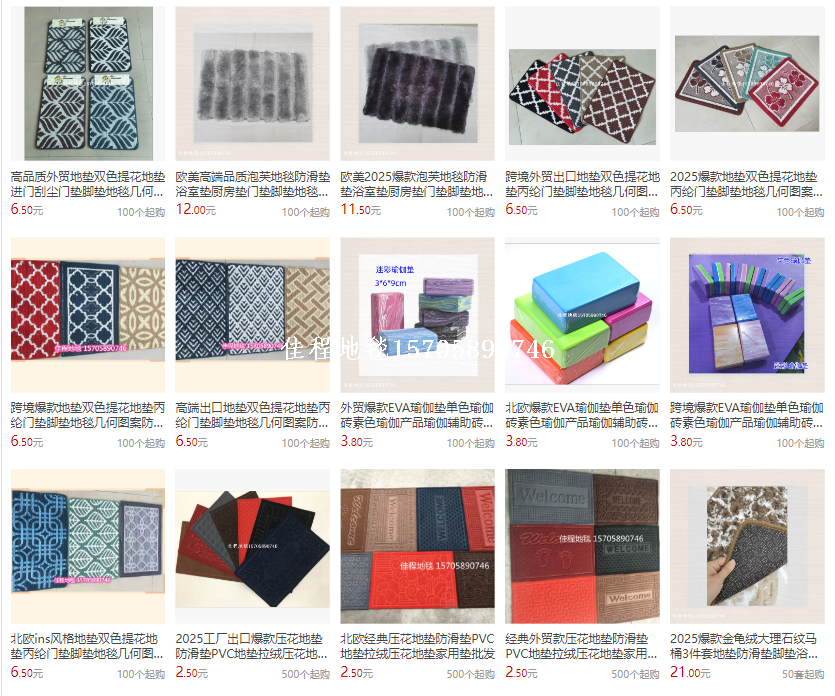
Task: Click the title 北欧爆款EVA瑜伽垫单色瑜伽砖
Action: pyautogui.click(x=582, y=415)
